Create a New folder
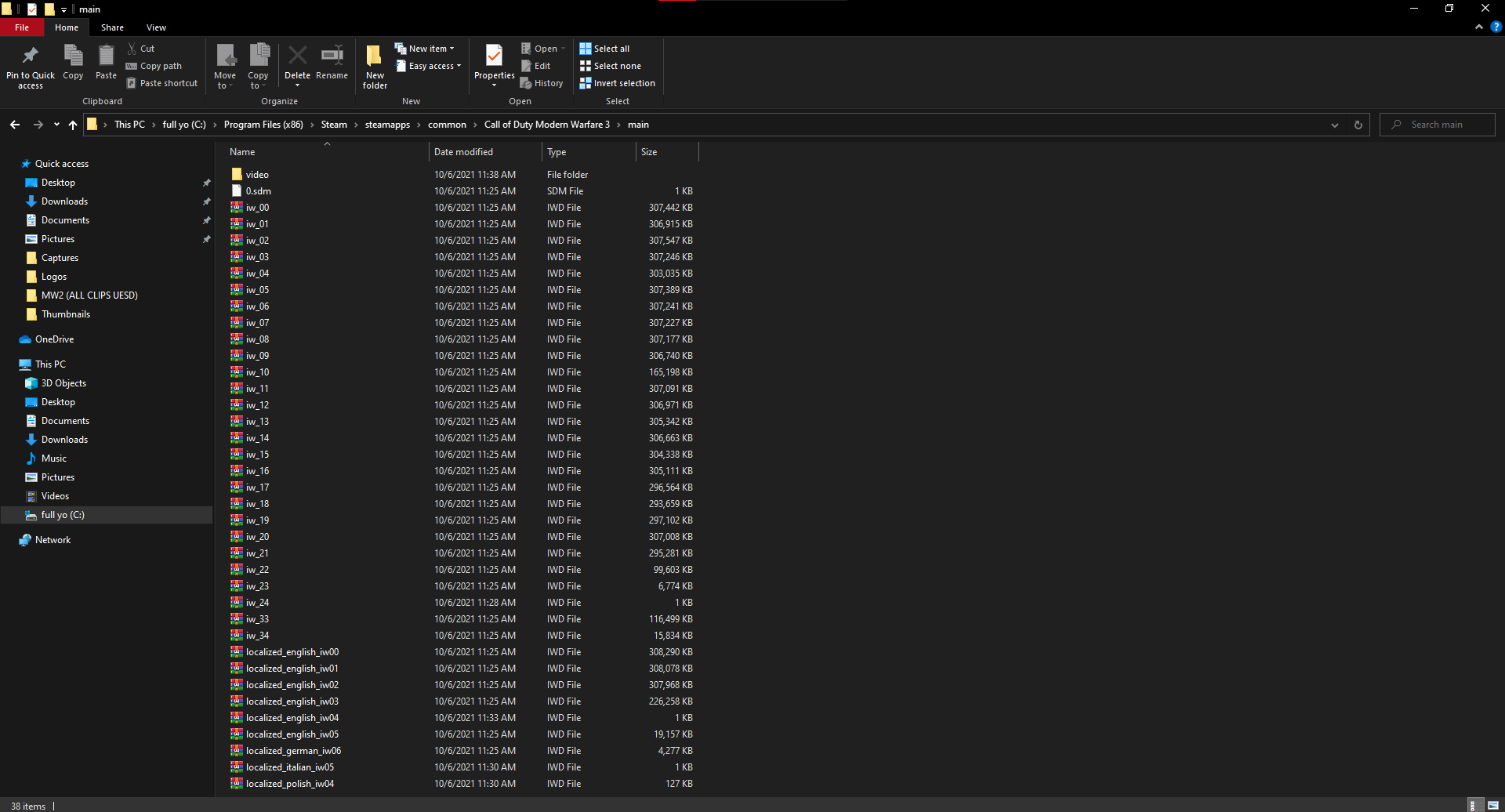Image resolution: width=1505 pixels, height=812 pixels. pos(375,66)
